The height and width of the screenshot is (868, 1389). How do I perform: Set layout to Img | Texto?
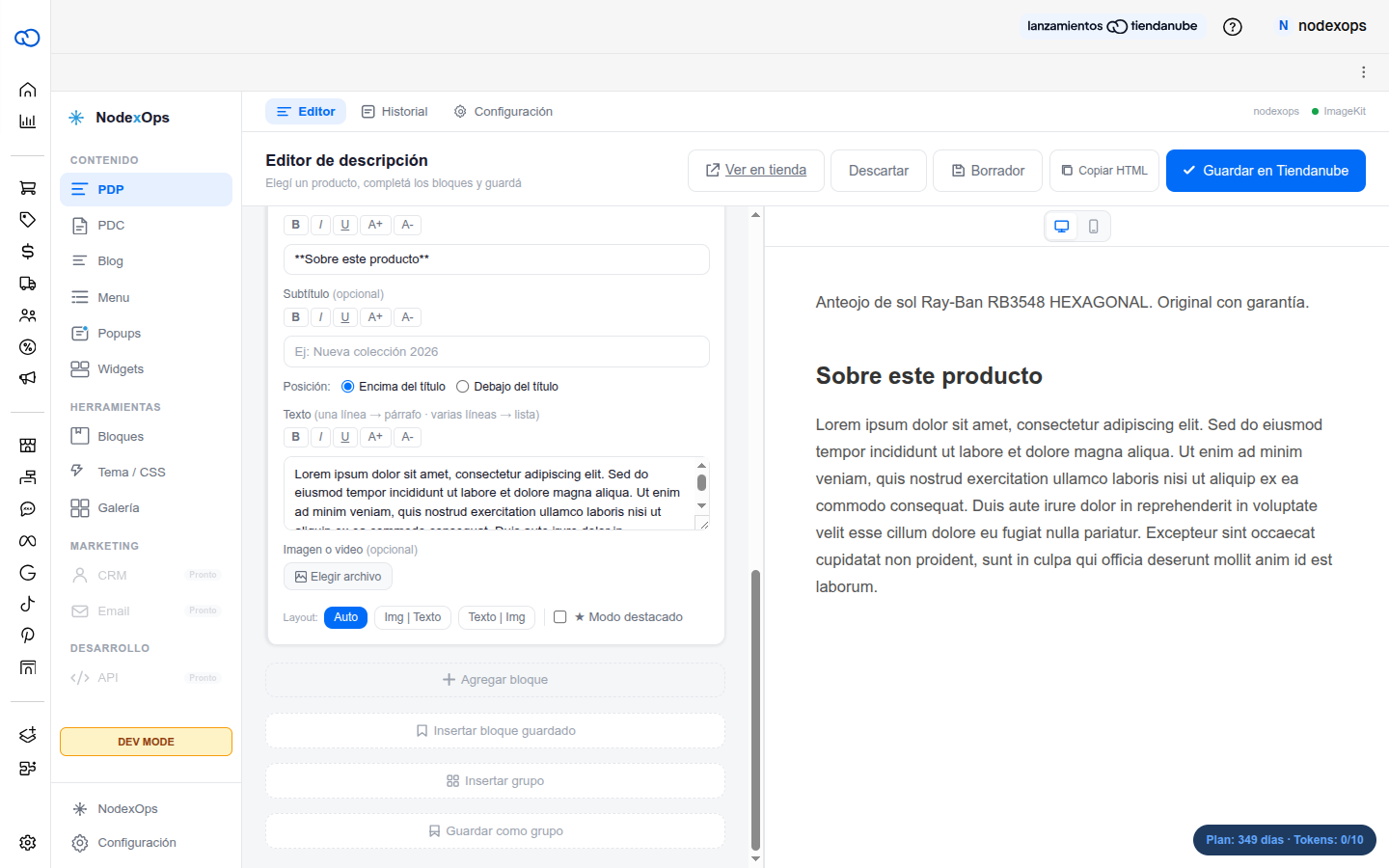[x=413, y=617]
